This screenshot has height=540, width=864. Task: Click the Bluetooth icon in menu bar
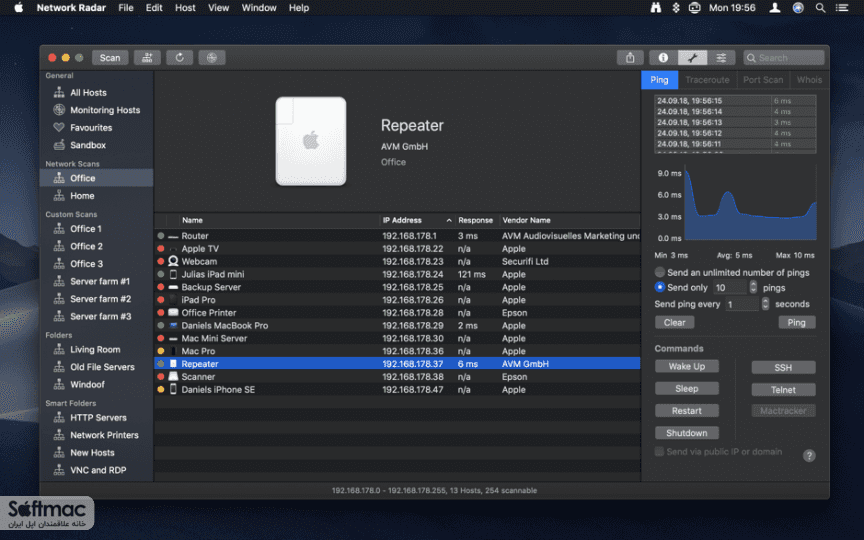(676, 8)
